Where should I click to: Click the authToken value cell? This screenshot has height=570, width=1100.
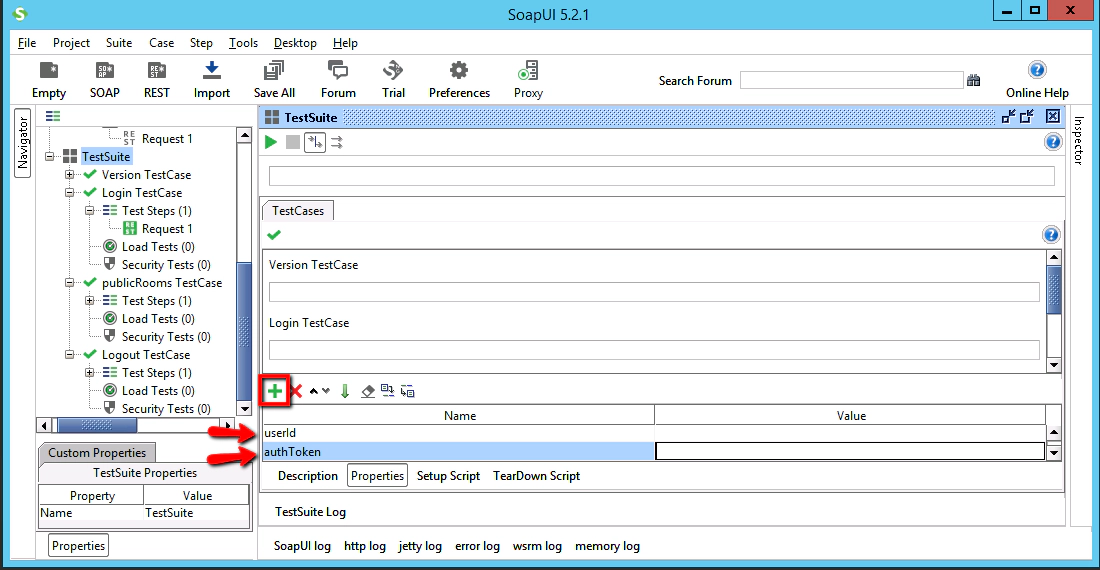850,452
